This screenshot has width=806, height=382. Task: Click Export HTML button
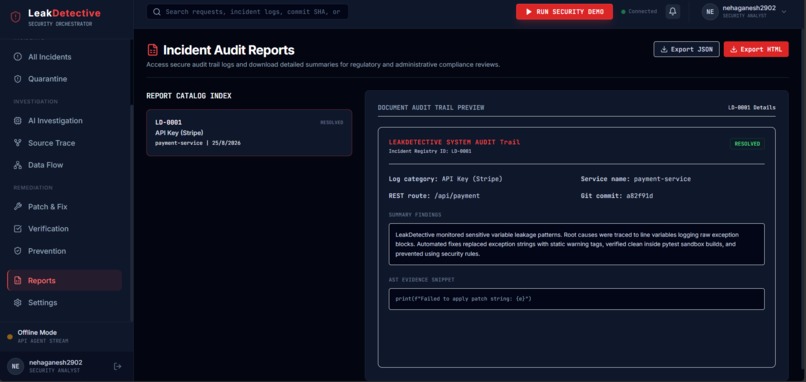coord(756,49)
